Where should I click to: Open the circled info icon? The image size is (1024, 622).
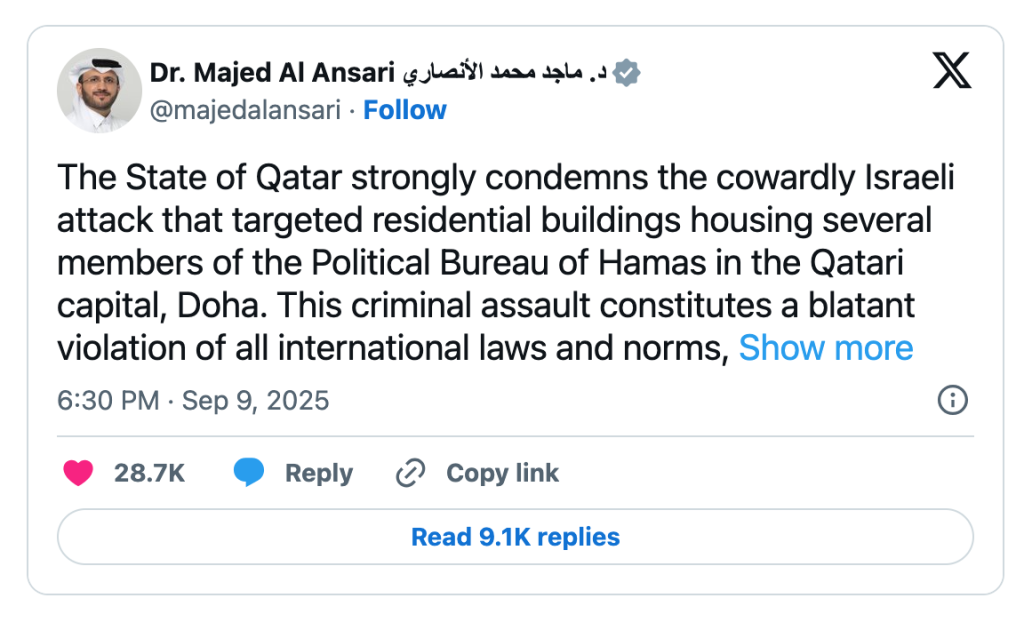pos(952,400)
